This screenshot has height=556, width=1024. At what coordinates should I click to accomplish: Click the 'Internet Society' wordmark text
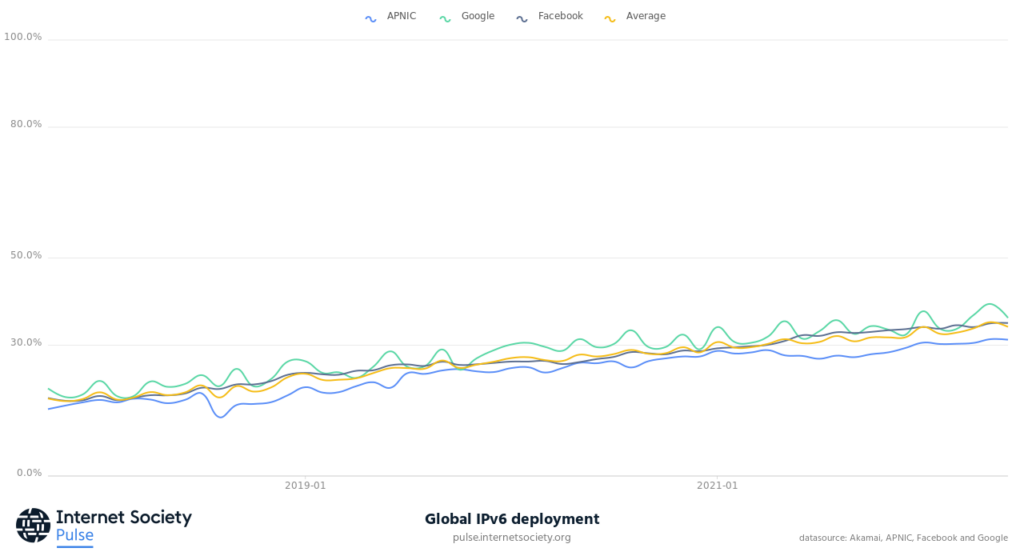point(123,518)
